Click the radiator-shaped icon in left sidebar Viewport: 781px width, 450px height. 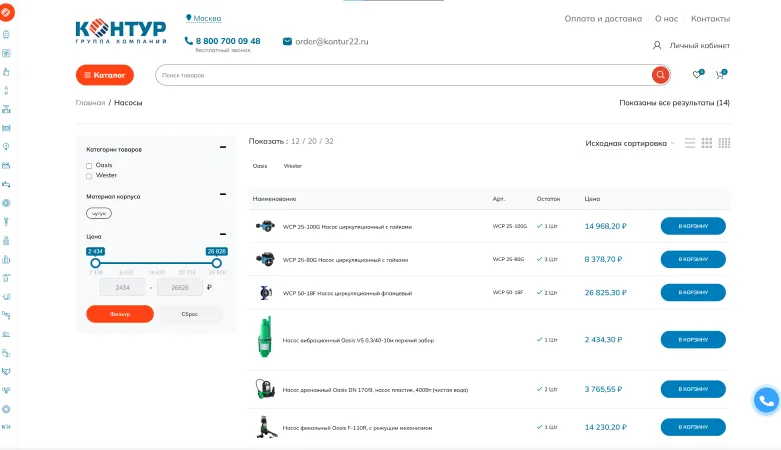pos(6,128)
